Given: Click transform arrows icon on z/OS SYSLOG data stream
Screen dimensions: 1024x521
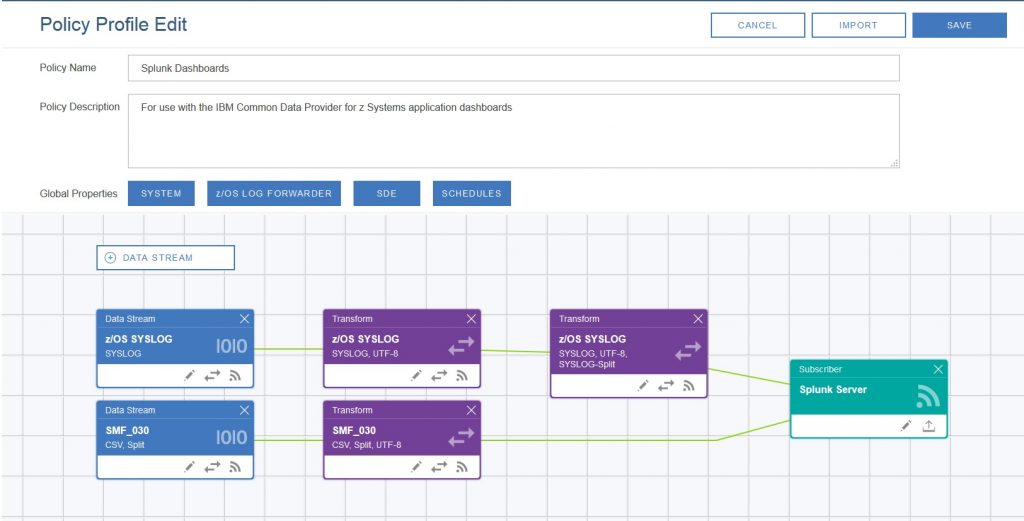Looking at the screenshot, I should (212, 375).
